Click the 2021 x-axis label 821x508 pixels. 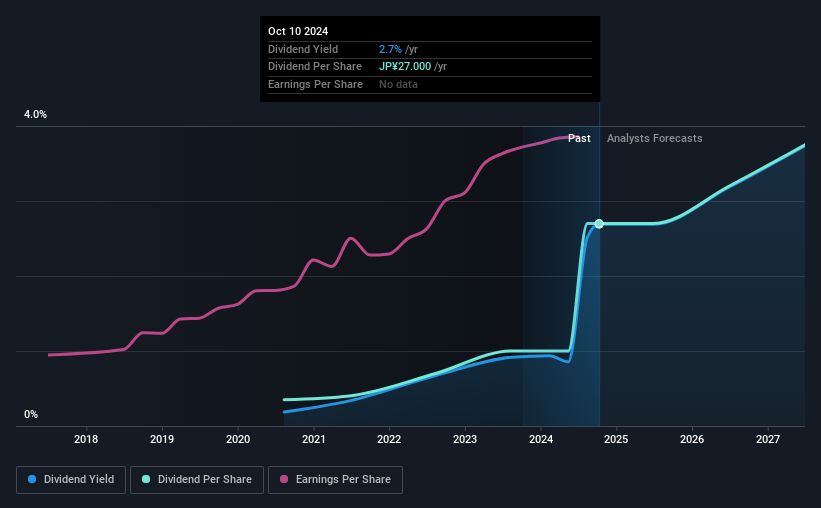tap(314, 439)
